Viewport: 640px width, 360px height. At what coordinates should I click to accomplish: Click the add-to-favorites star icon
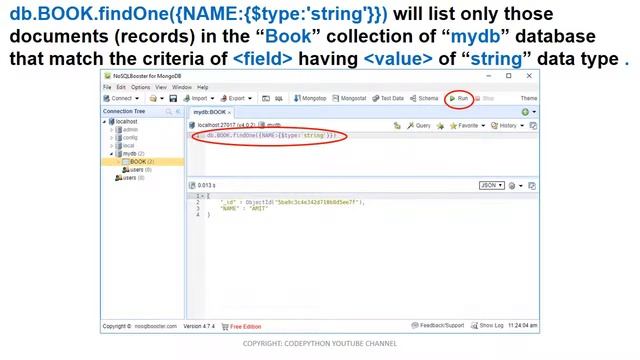(x=440, y=126)
